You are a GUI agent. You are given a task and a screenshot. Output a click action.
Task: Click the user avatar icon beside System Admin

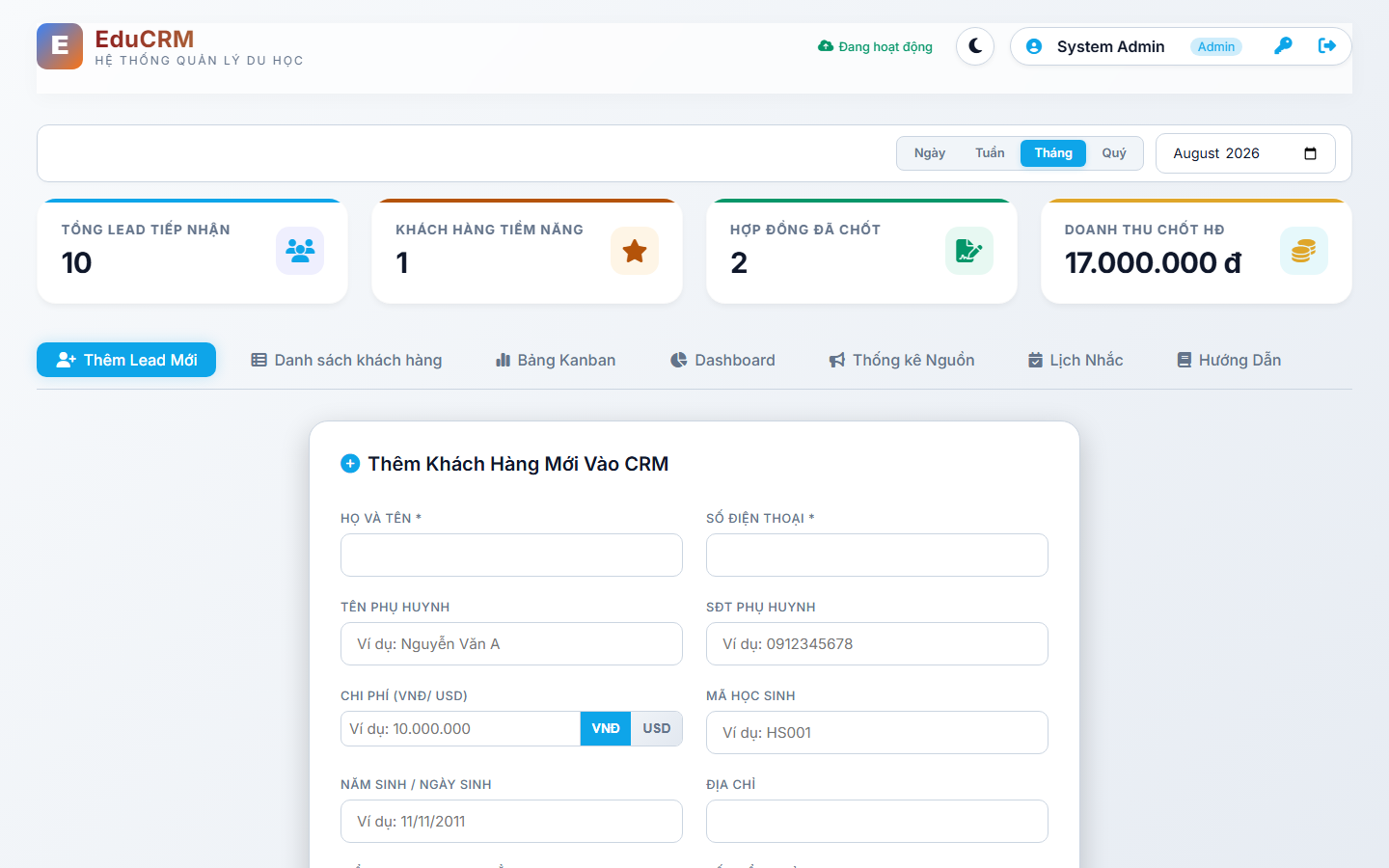1034,46
